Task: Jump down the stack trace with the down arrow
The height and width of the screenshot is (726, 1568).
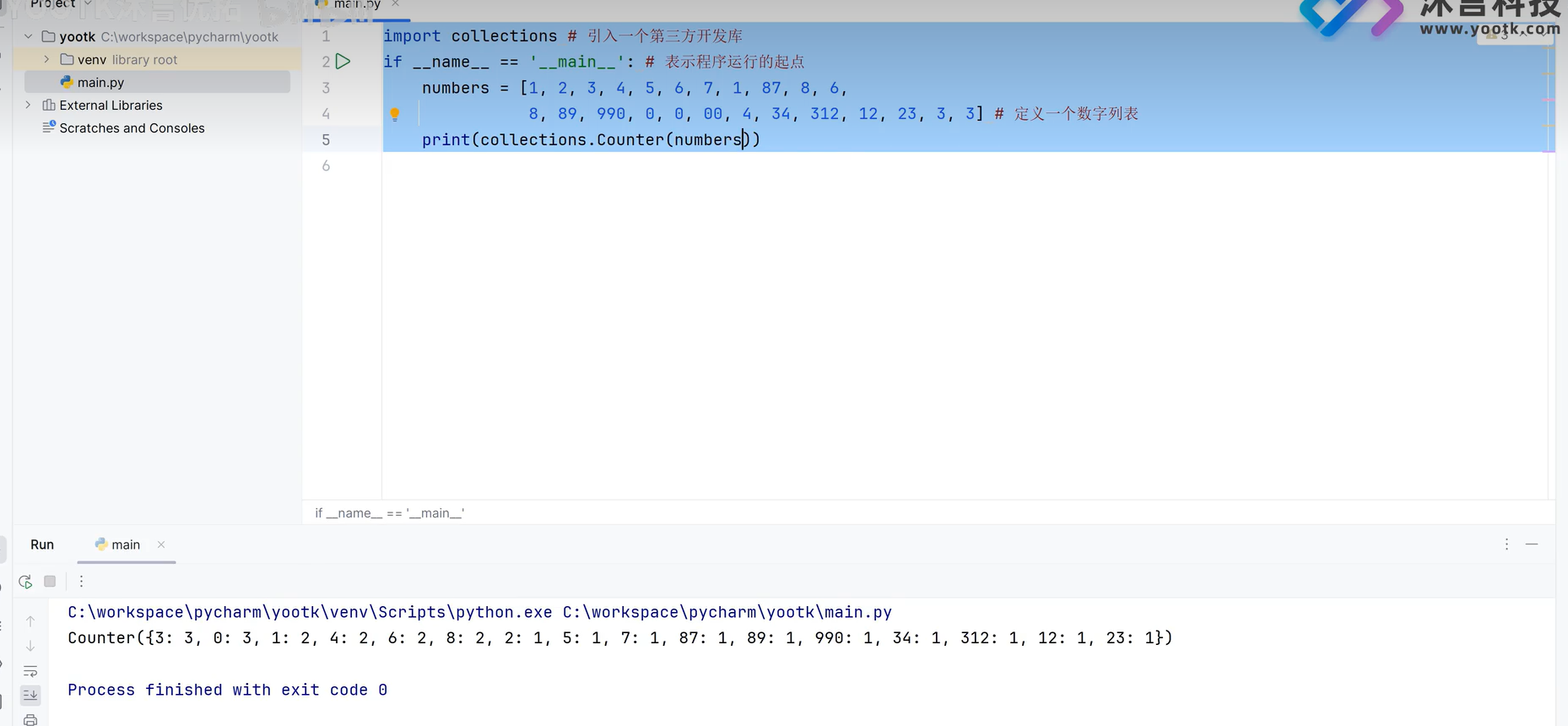Action: click(30, 646)
